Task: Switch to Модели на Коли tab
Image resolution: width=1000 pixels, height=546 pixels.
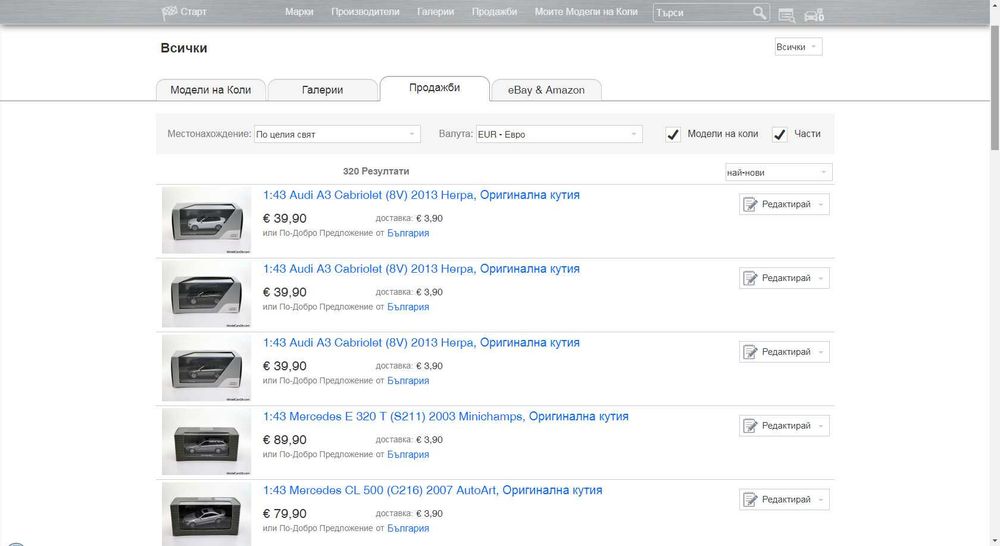Action: click(x=210, y=90)
